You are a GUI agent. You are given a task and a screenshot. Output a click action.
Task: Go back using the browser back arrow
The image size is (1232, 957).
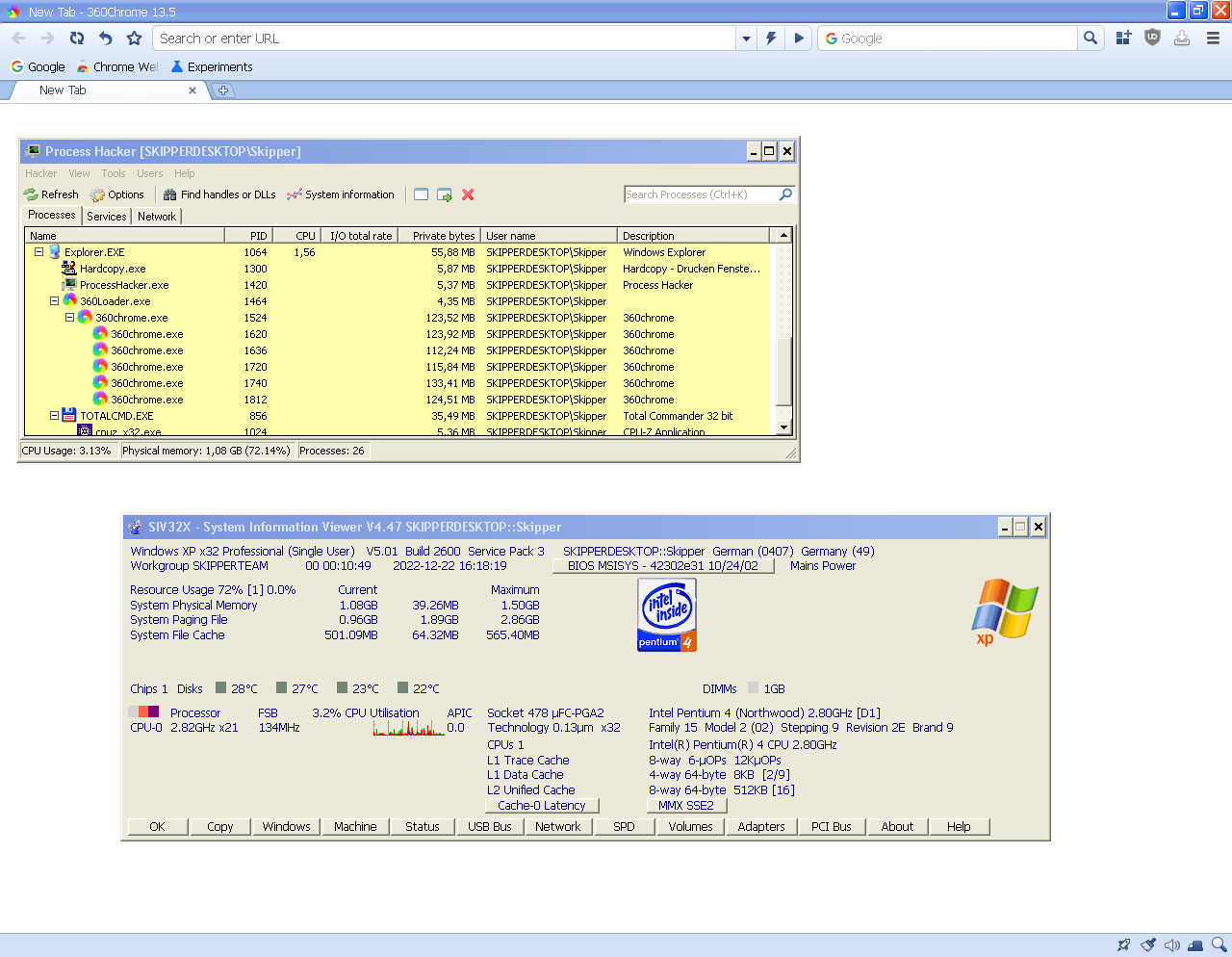[x=19, y=39]
